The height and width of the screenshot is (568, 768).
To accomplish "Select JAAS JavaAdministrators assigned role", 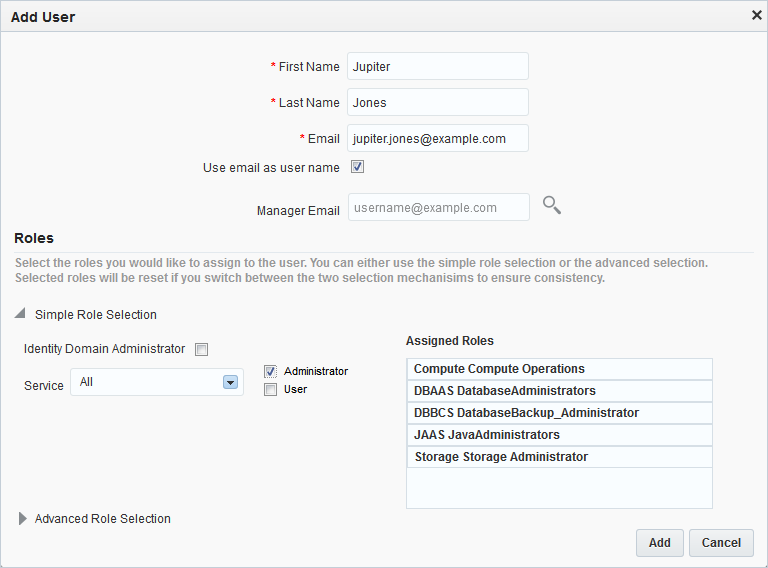I will (559, 435).
